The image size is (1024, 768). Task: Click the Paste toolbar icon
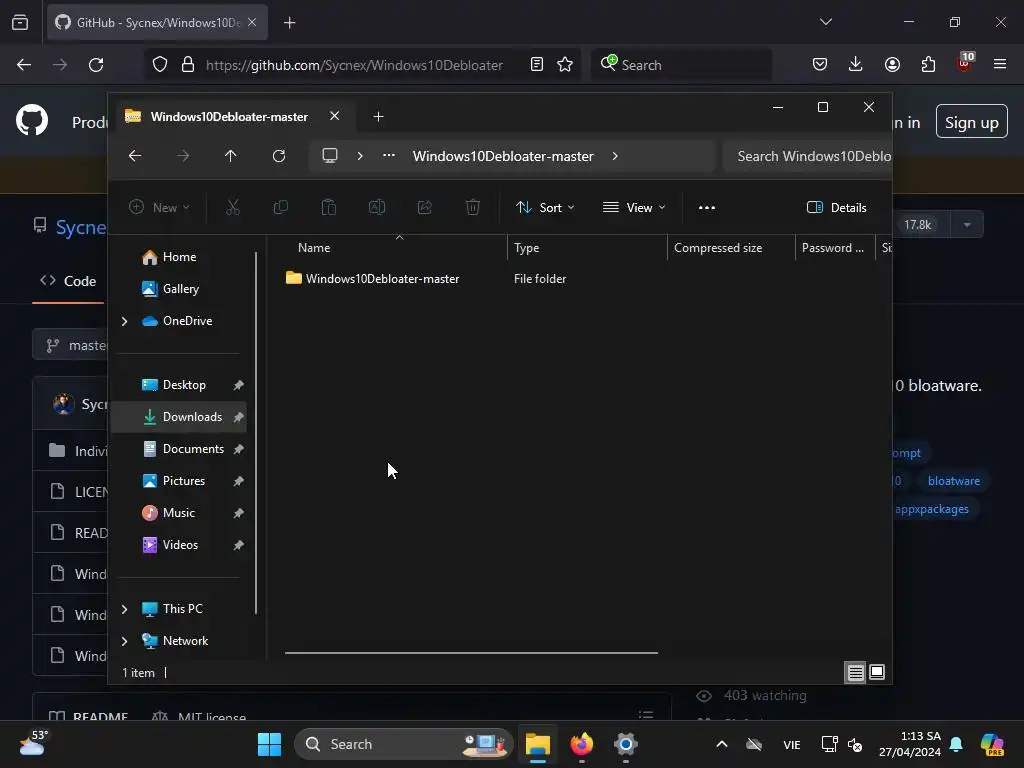[x=328, y=208]
